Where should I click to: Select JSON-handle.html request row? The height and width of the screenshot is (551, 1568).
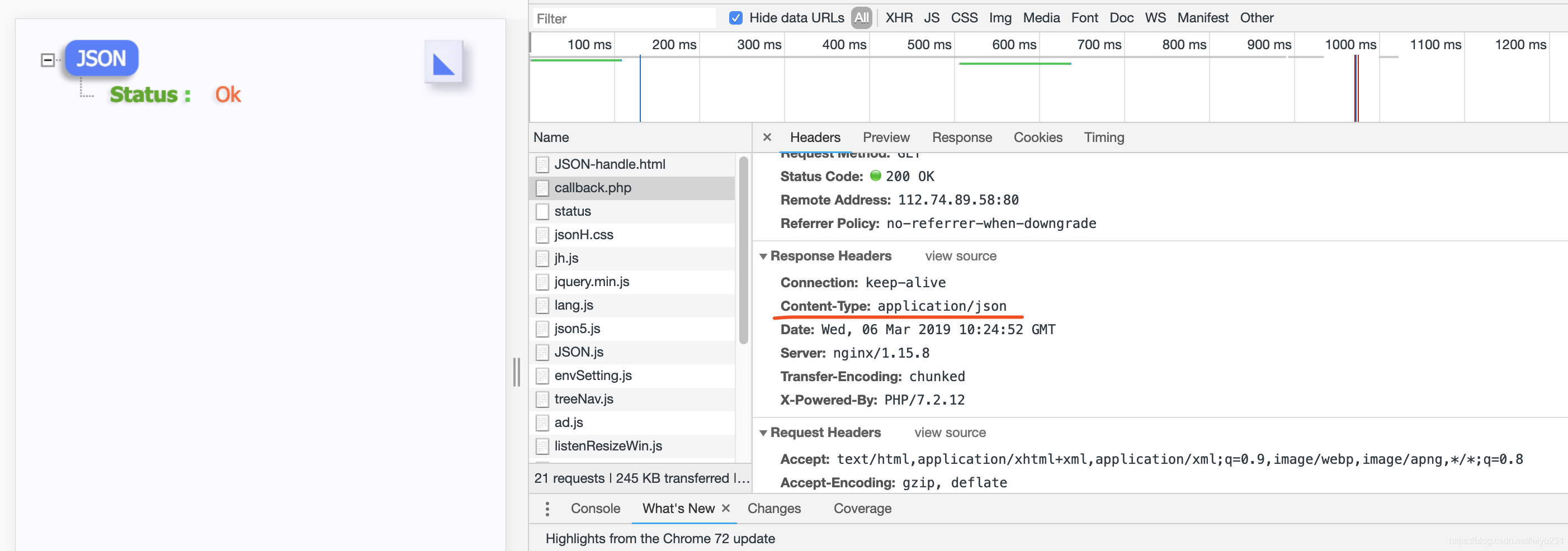[632, 164]
